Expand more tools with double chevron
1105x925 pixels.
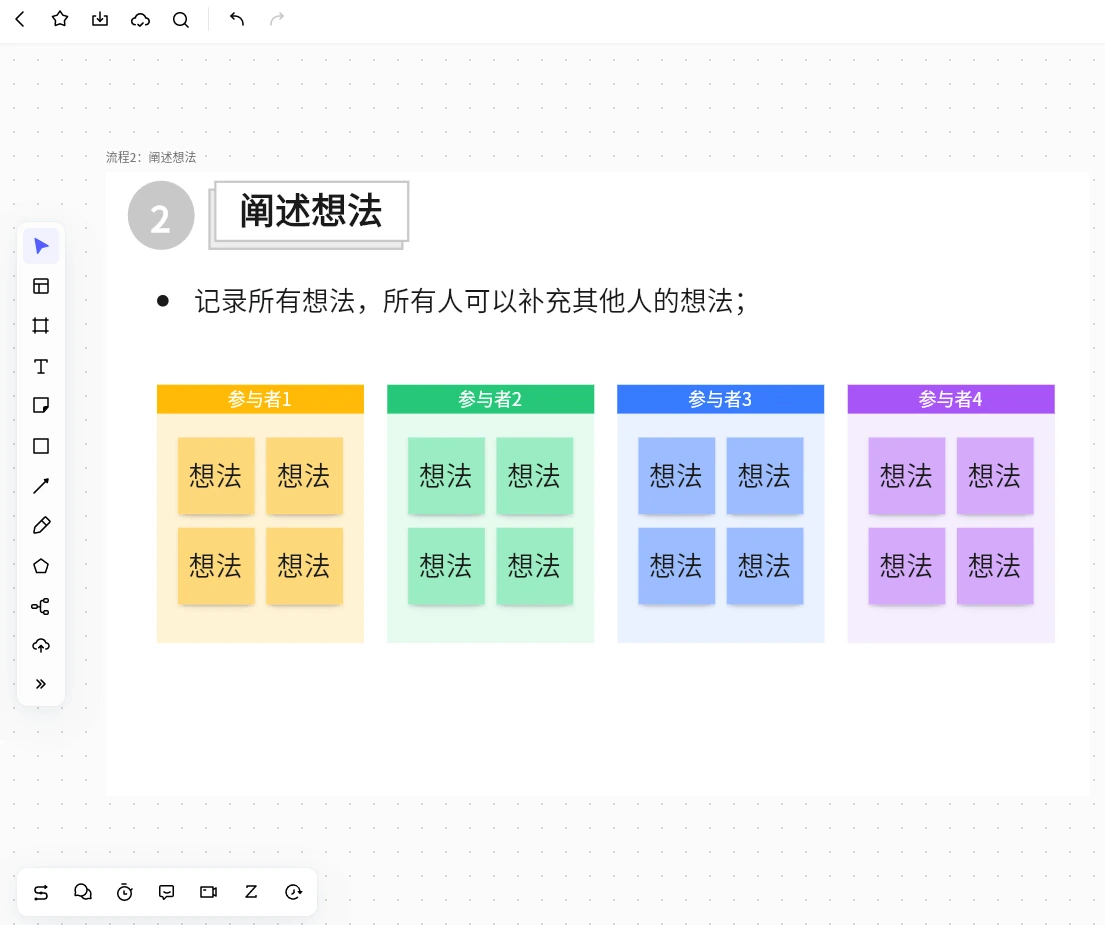[41, 684]
